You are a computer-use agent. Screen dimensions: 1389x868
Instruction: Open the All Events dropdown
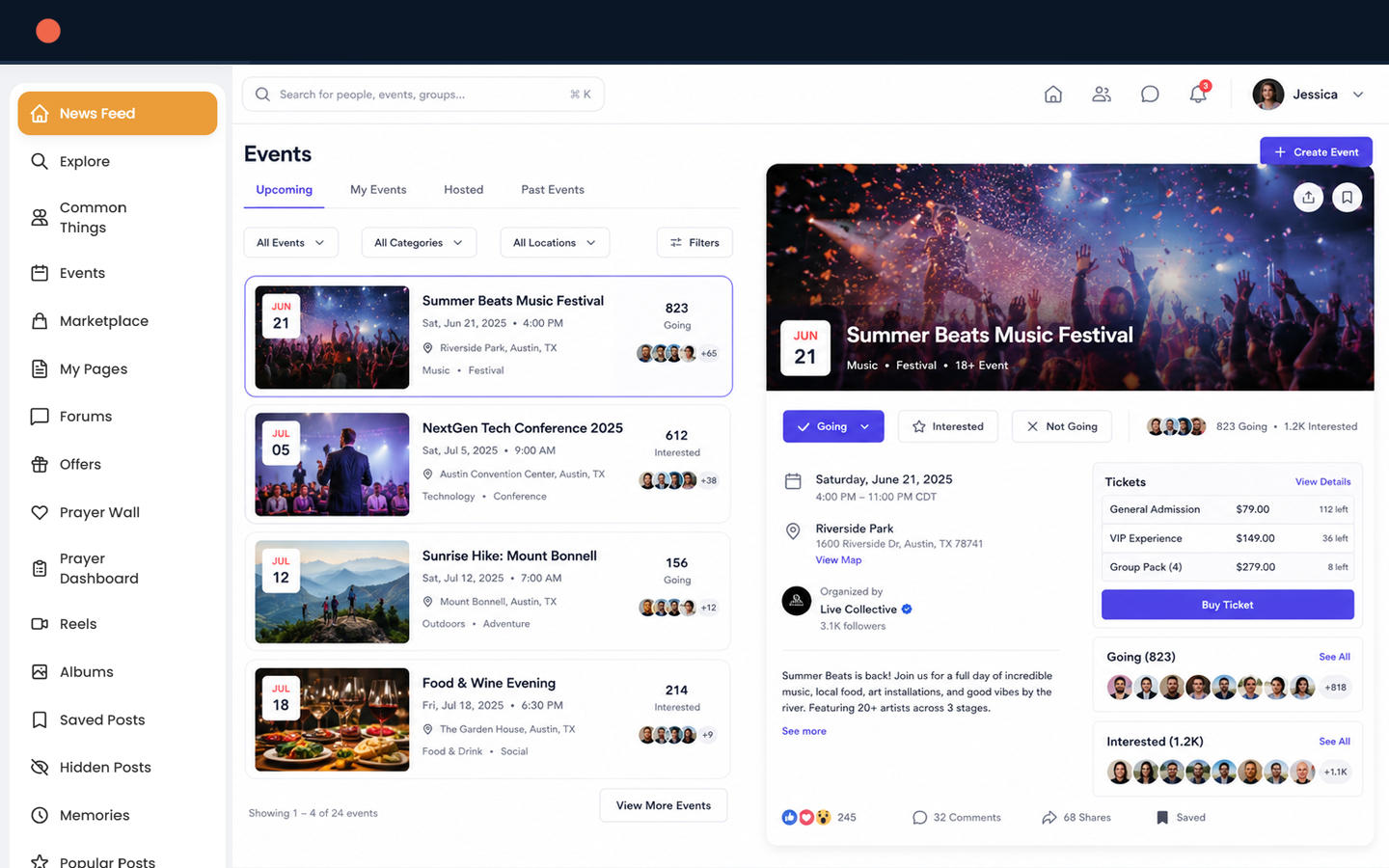pos(290,242)
